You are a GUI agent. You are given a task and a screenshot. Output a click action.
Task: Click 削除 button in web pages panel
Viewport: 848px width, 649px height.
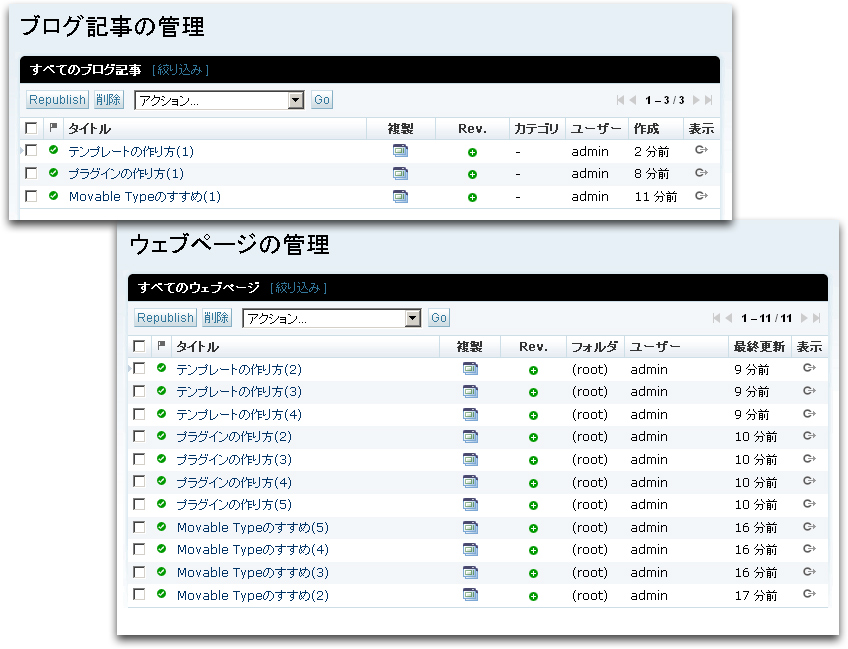tap(217, 317)
